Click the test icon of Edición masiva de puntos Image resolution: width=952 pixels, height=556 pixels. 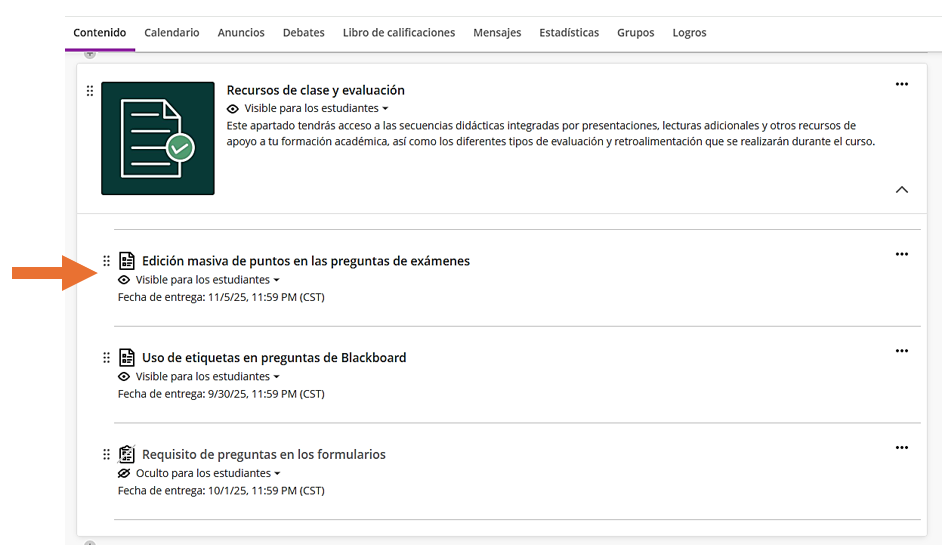pyautogui.click(x=127, y=261)
